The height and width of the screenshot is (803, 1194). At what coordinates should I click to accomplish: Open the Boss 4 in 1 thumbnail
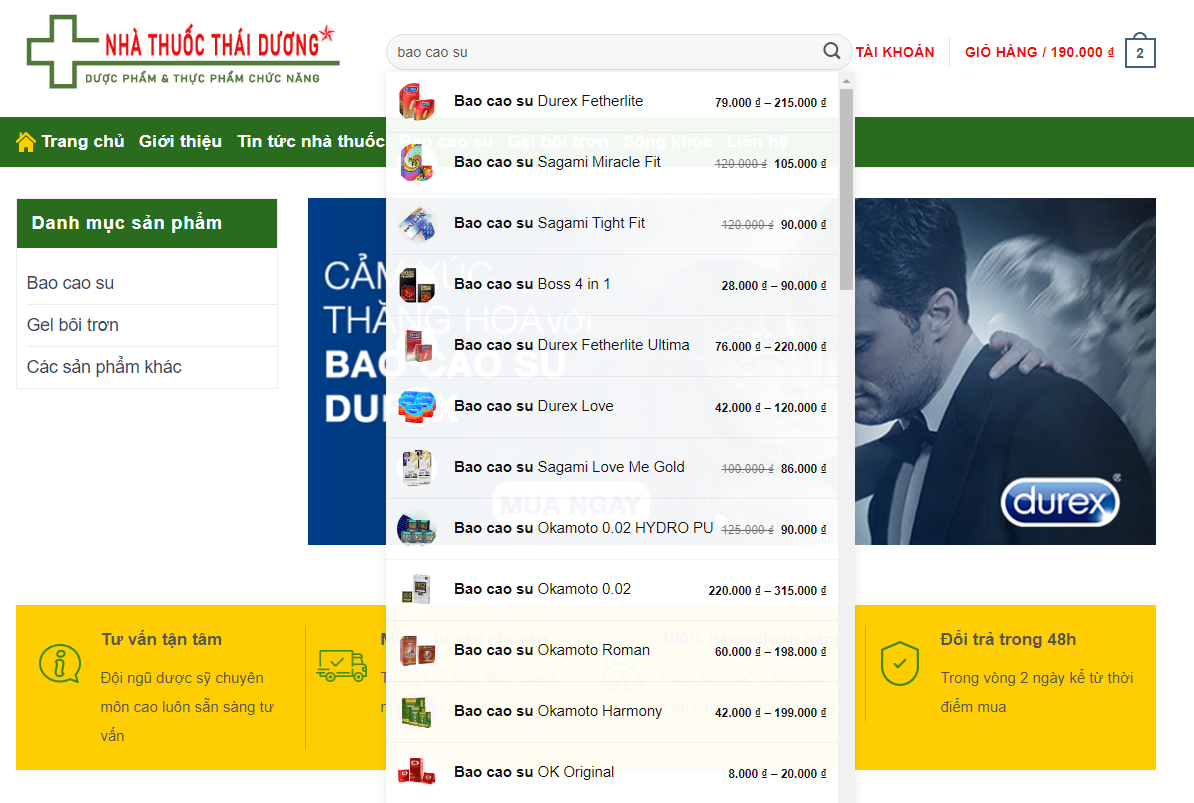[417, 285]
